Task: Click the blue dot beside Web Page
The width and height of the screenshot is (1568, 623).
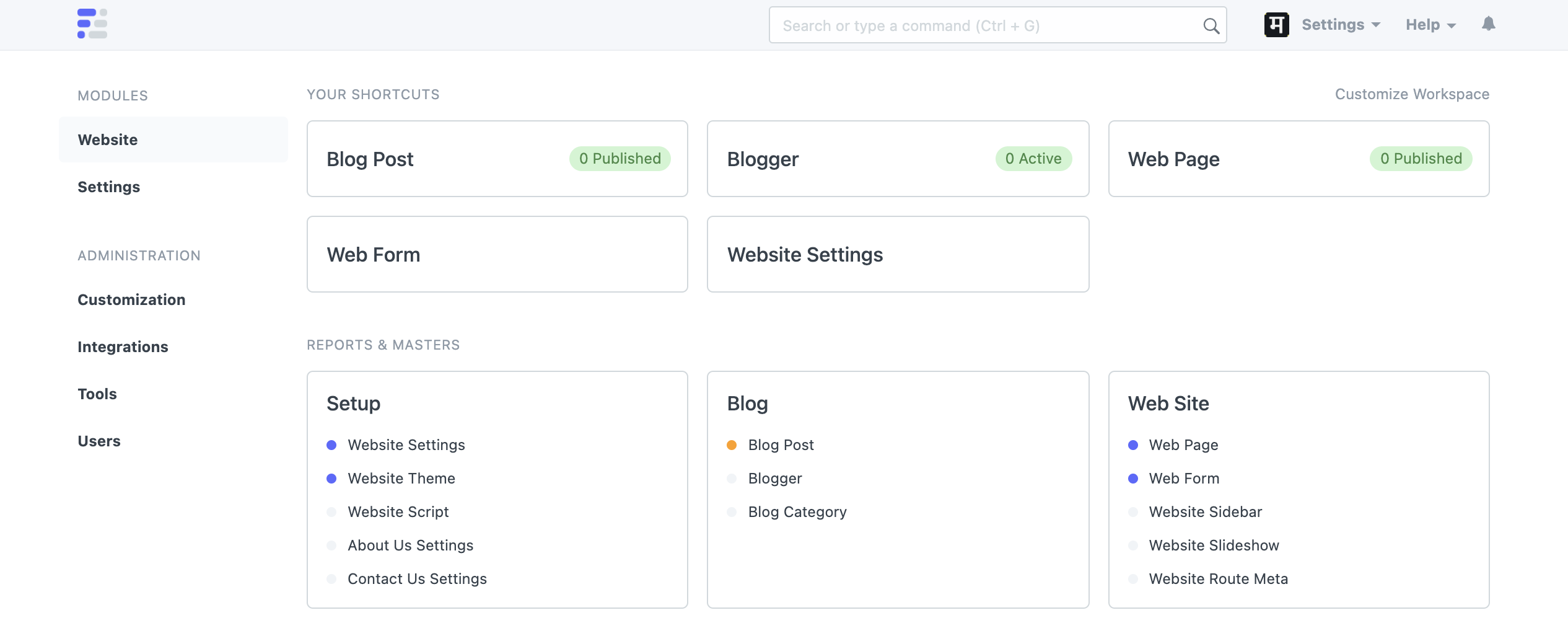Action: (1133, 445)
